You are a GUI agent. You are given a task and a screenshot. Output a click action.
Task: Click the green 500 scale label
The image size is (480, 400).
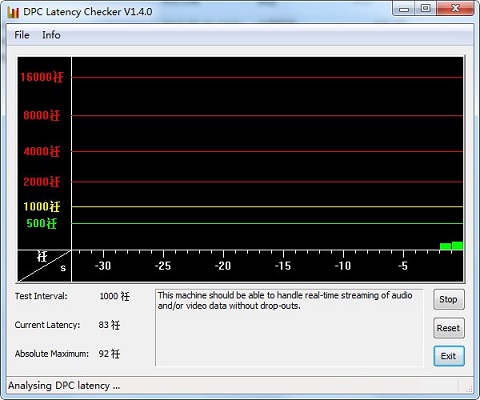tap(42, 223)
